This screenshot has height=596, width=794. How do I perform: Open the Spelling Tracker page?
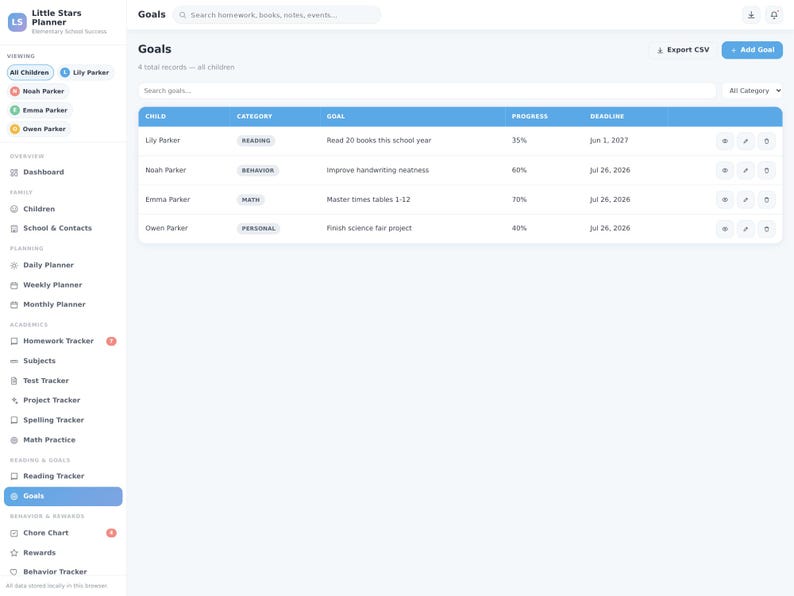point(63,420)
